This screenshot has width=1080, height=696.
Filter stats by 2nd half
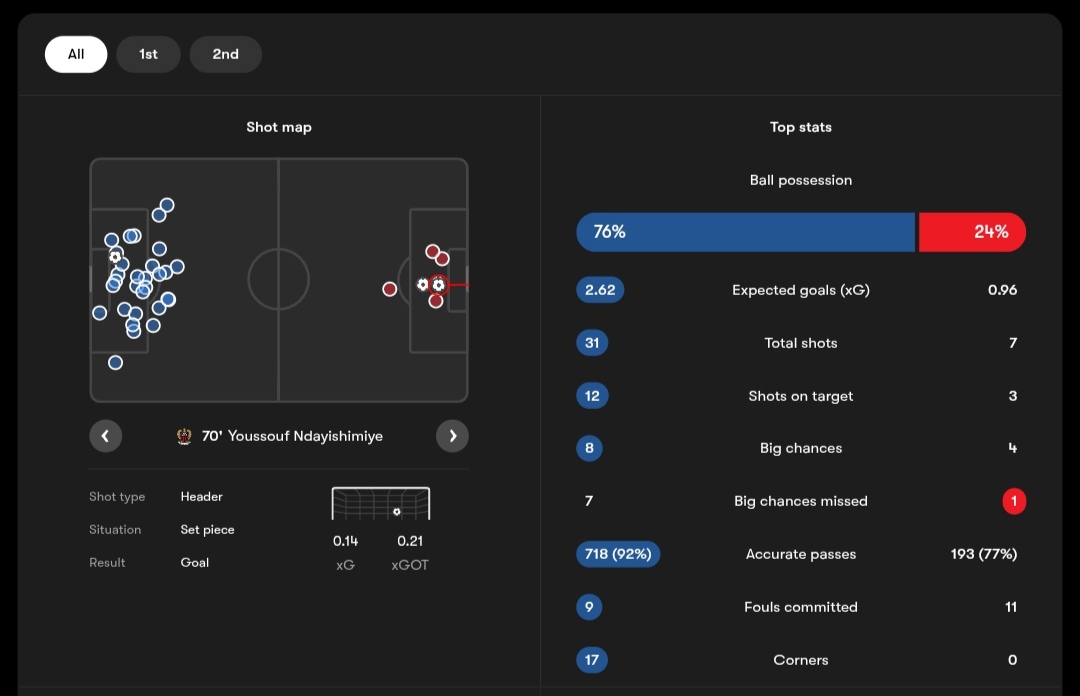click(226, 54)
